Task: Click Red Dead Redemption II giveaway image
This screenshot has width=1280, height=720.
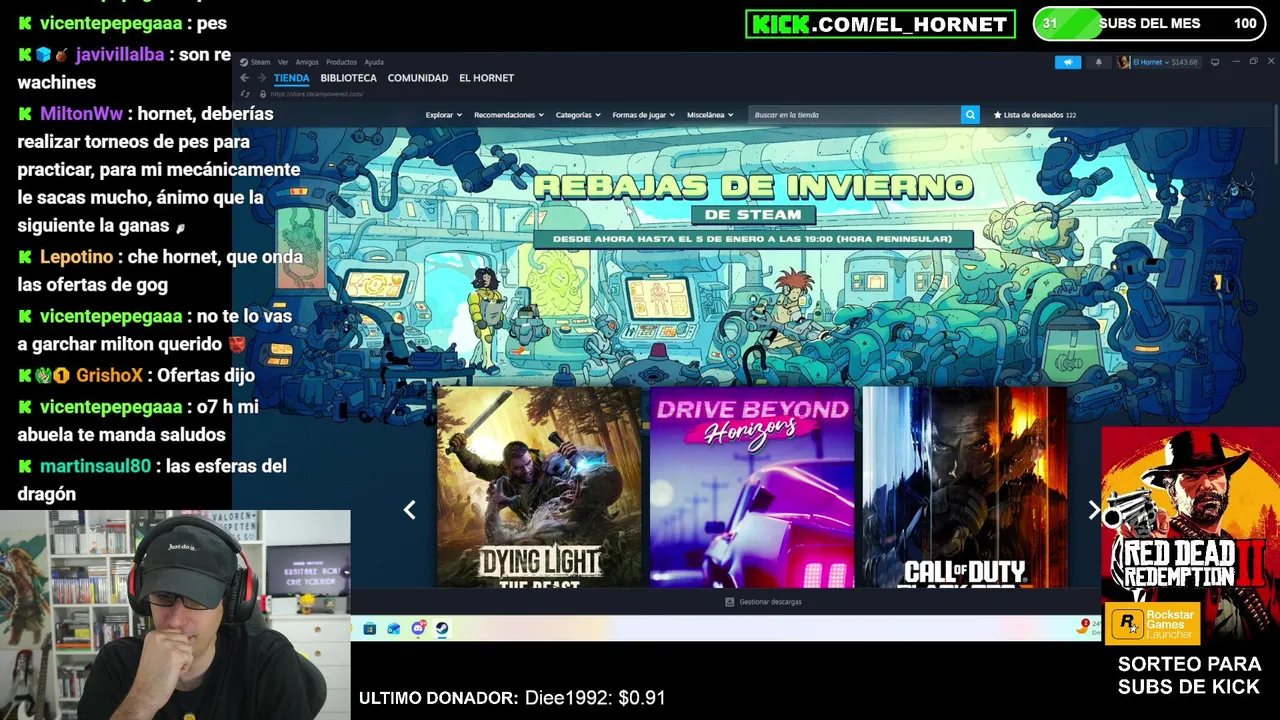Action: click(x=1190, y=515)
